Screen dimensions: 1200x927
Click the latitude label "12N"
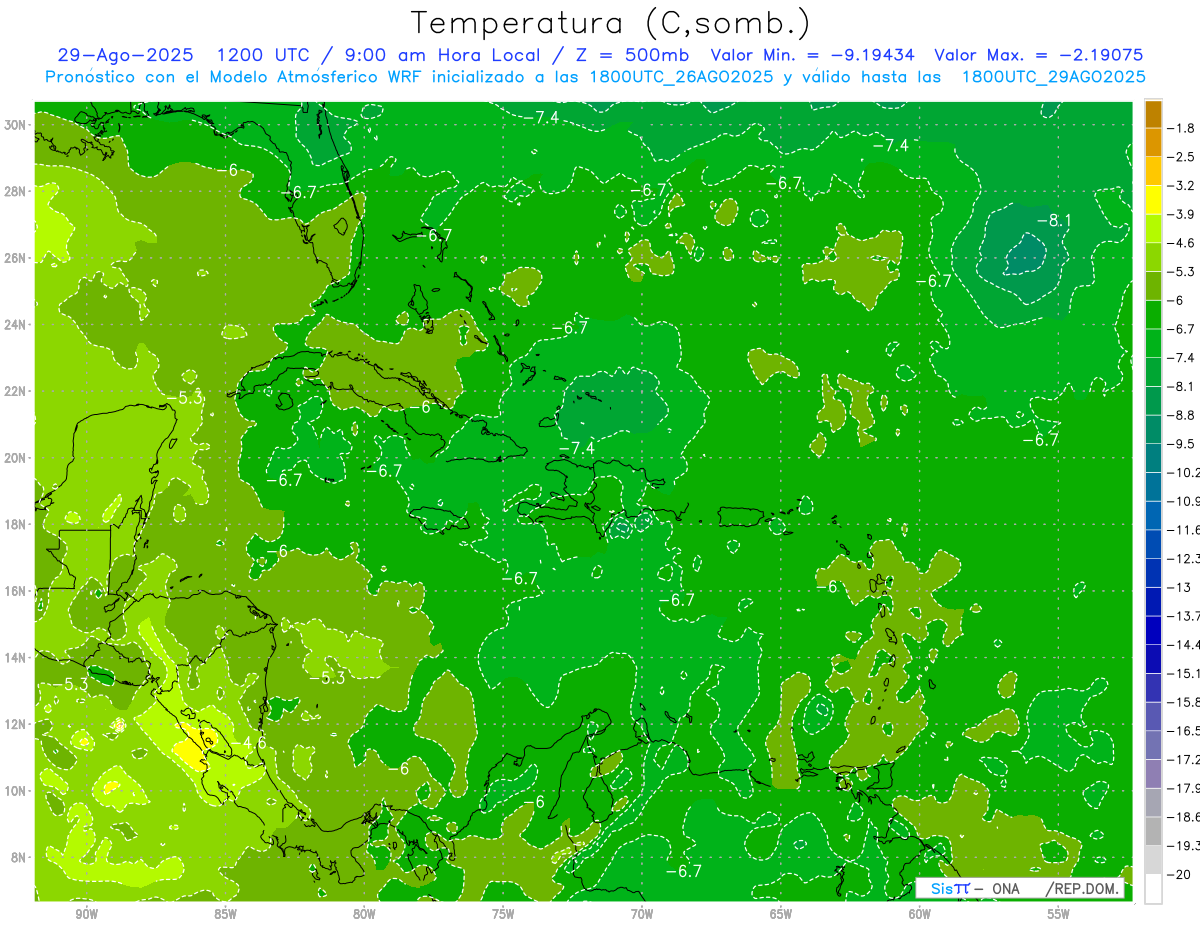pyautogui.click(x=17, y=724)
